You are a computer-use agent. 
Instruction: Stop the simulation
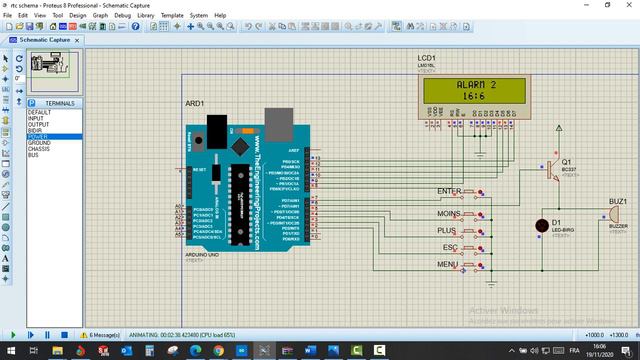coord(64,335)
